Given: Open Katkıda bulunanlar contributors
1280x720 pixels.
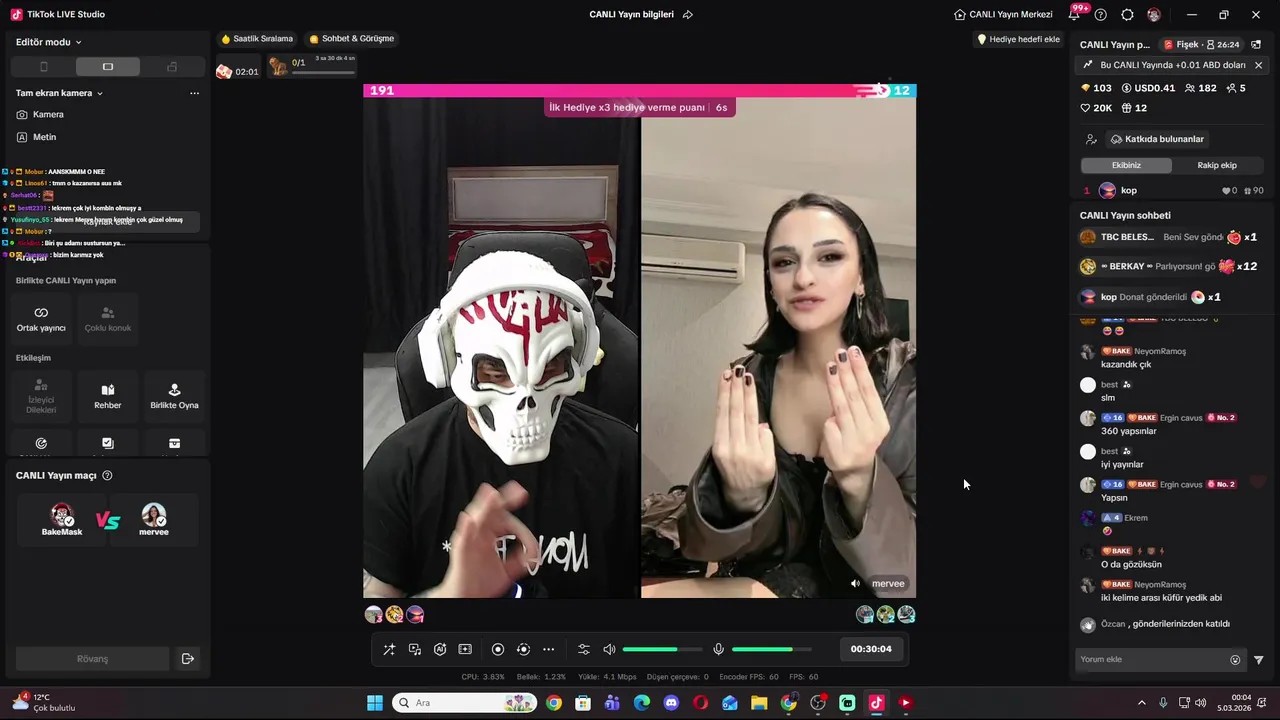Looking at the screenshot, I should pos(1157,139).
